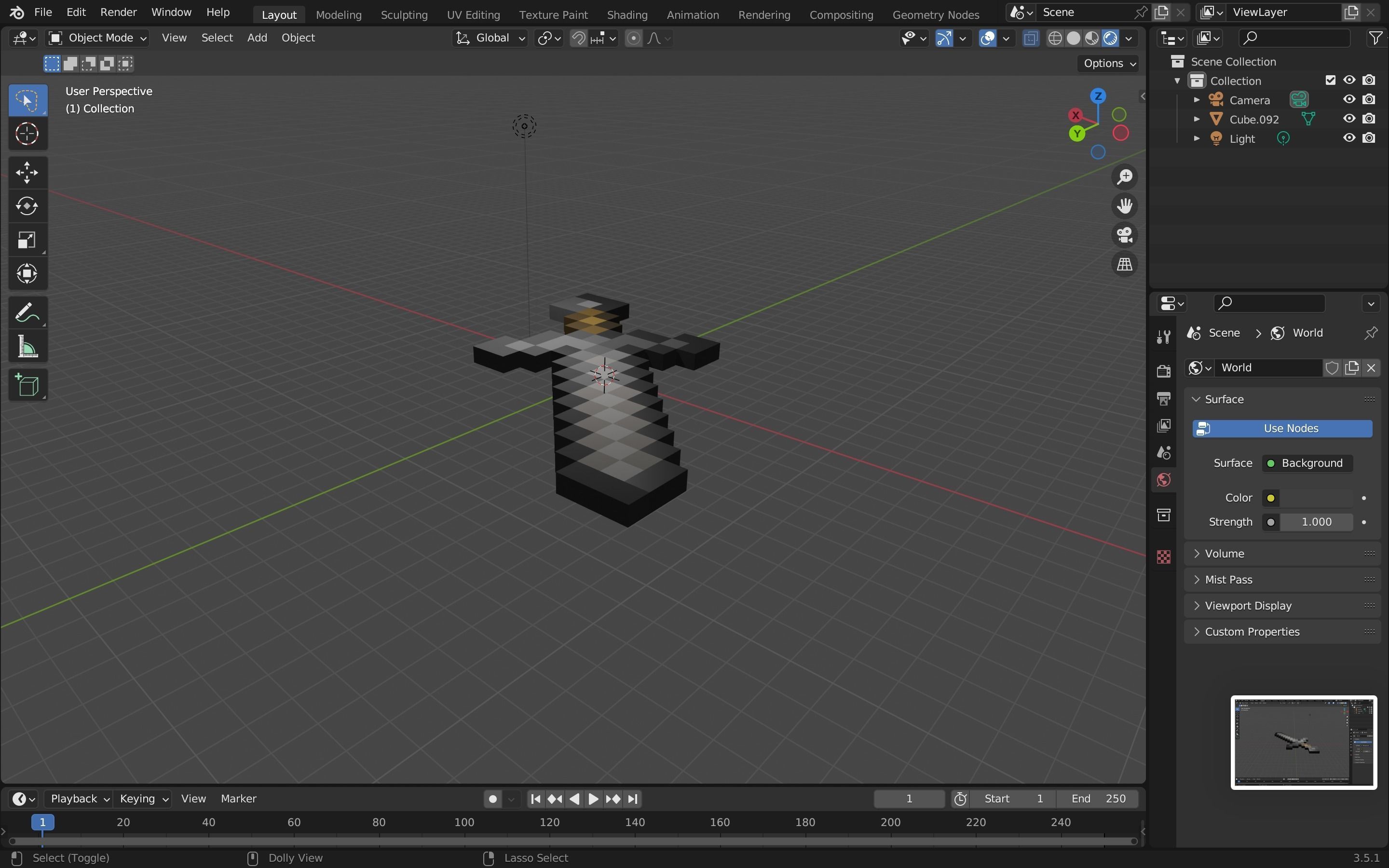The width and height of the screenshot is (1389, 868).
Task: Toggle proportional editing button
Action: click(x=633, y=38)
